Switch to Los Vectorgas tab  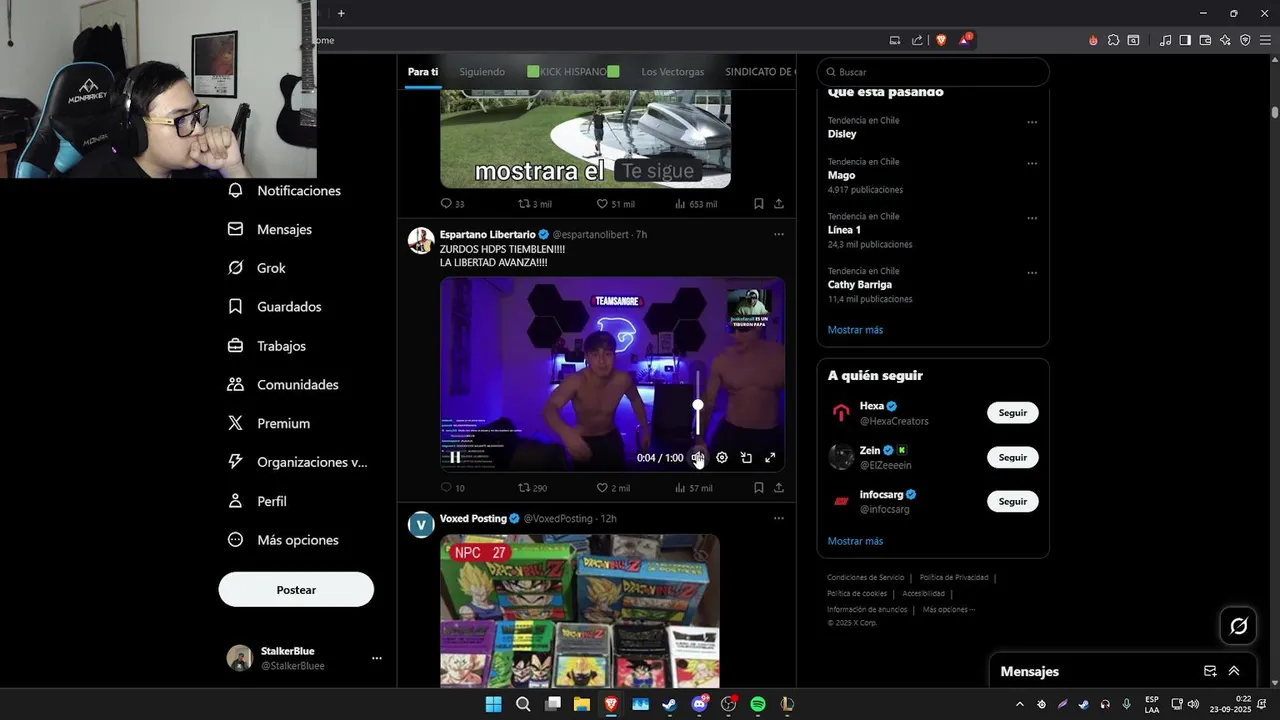click(673, 72)
